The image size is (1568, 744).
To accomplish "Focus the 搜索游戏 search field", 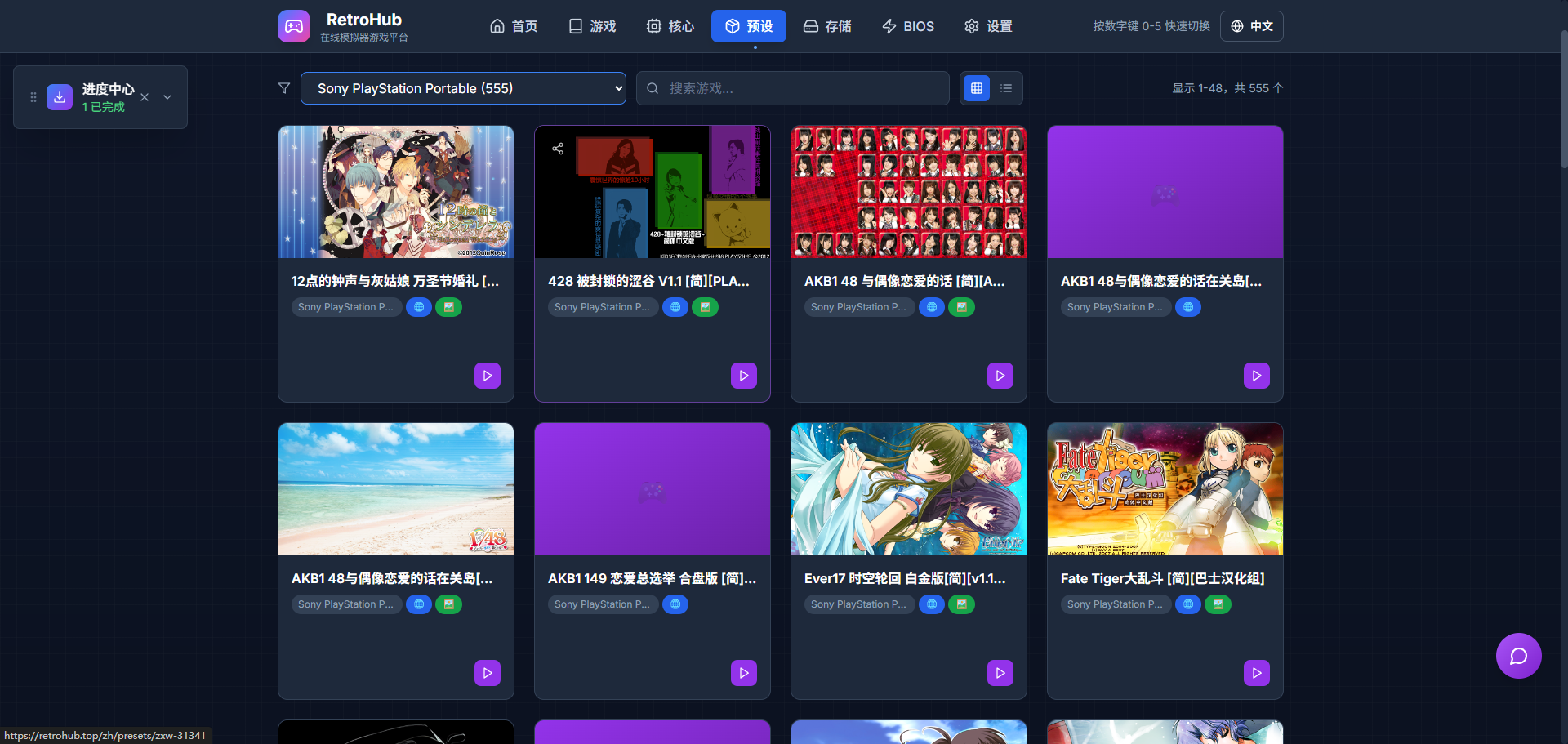I will pyautogui.click(x=800, y=88).
